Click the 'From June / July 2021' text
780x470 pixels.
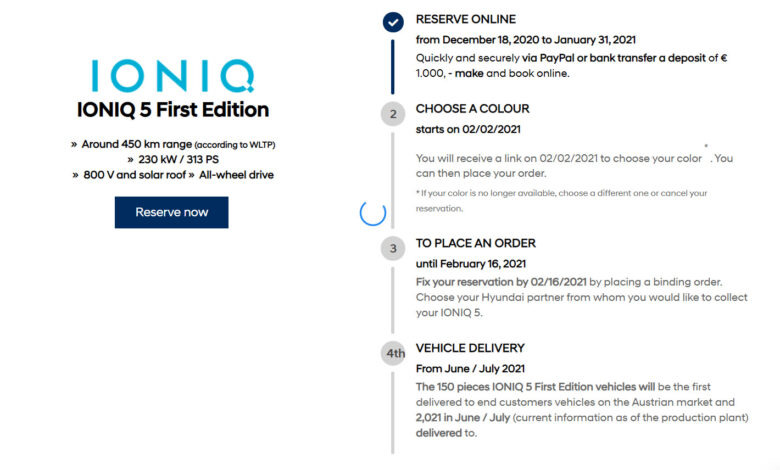click(x=470, y=369)
